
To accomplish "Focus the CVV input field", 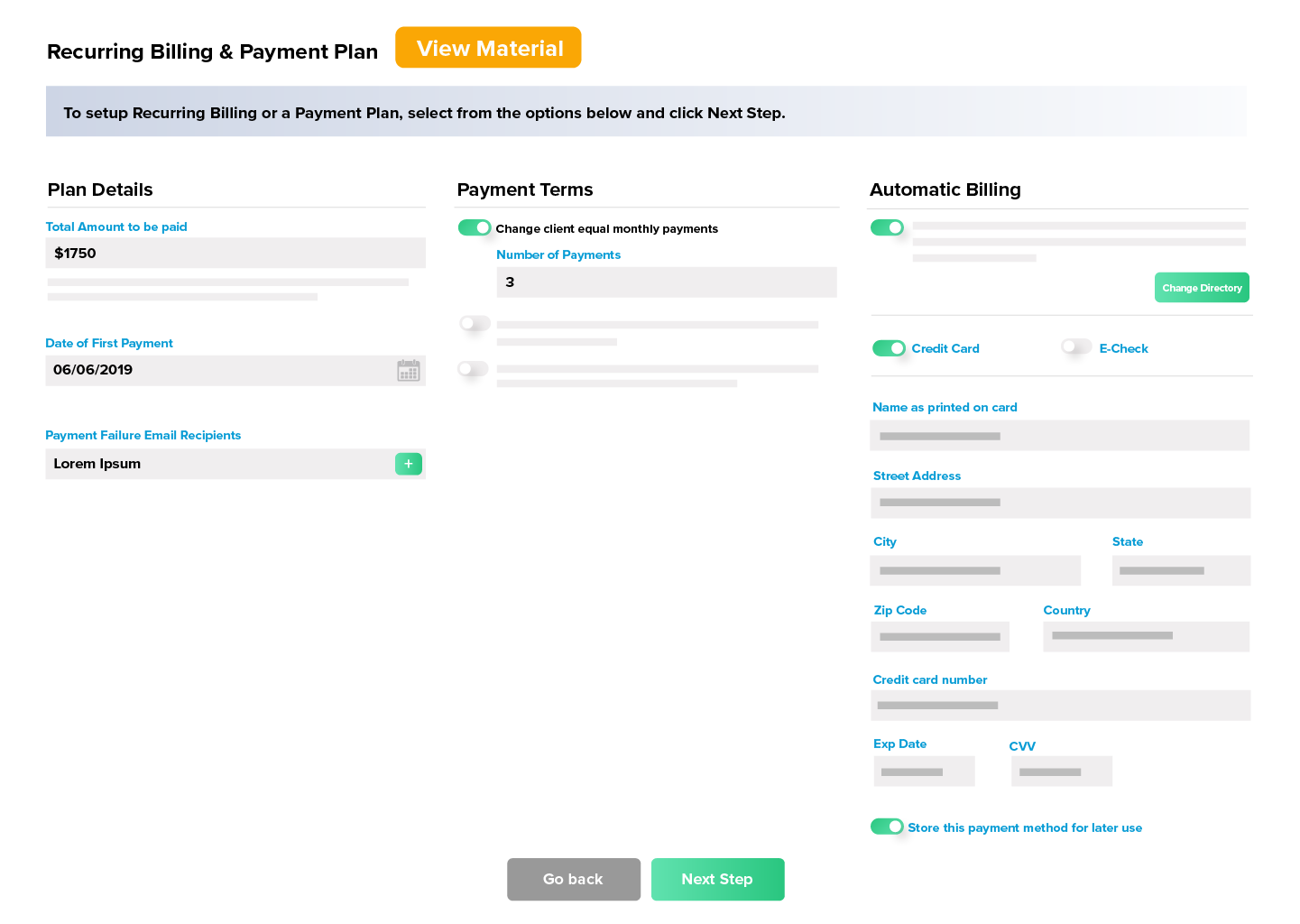I will coord(1061,772).
